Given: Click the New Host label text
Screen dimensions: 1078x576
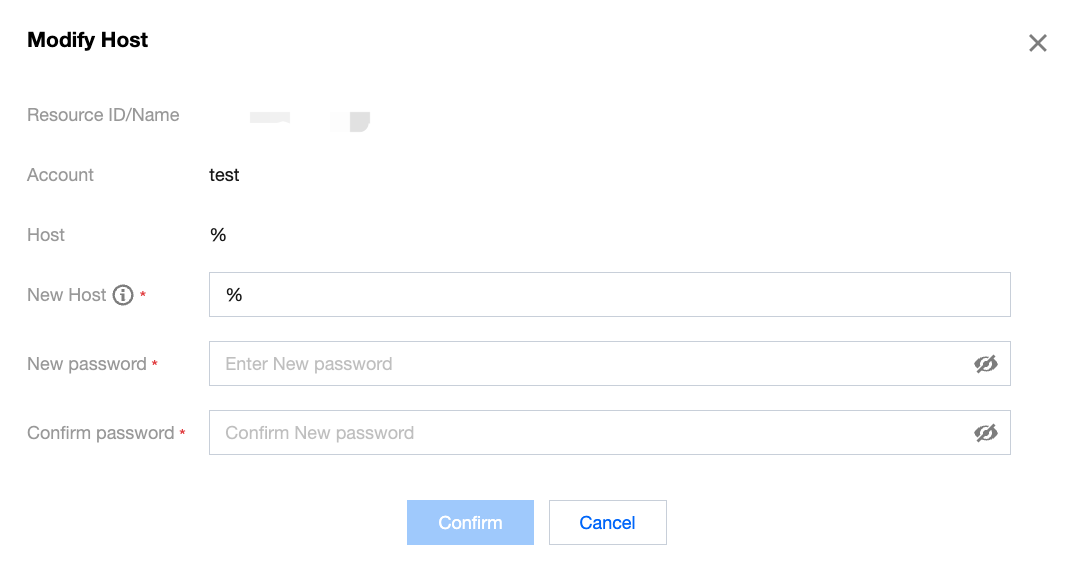Looking at the screenshot, I should tap(66, 295).
